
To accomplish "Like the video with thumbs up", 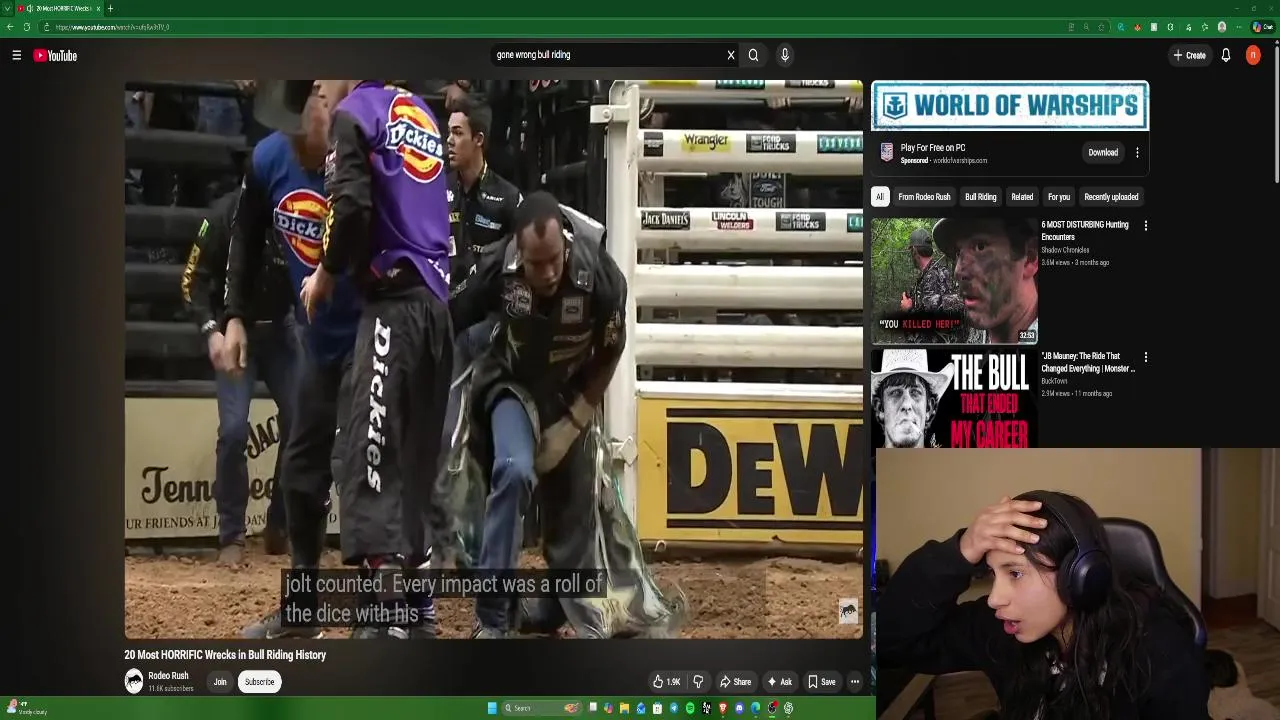I will pyautogui.click(x=667, y=682).
